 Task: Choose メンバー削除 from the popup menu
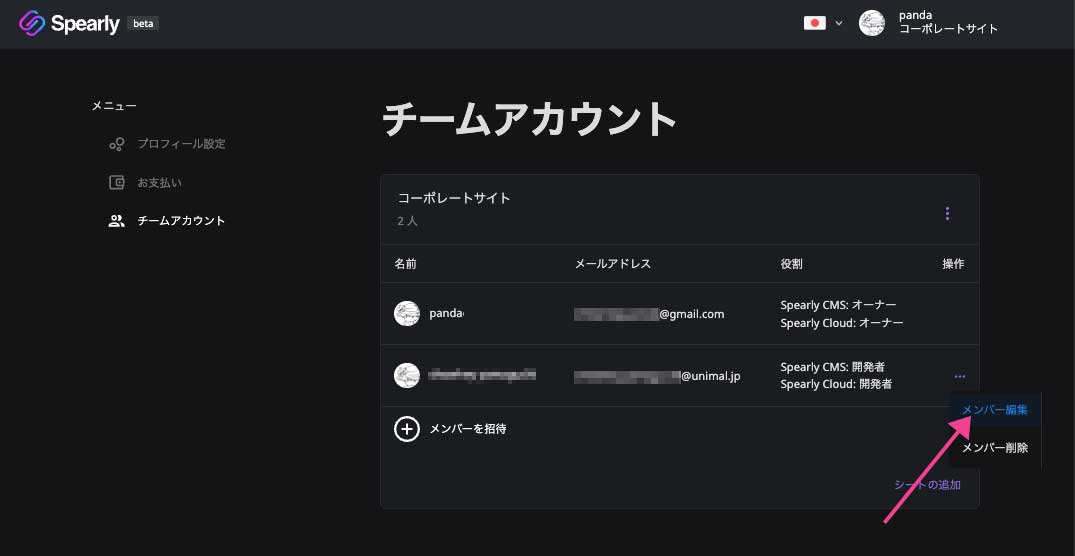[995, 448]
